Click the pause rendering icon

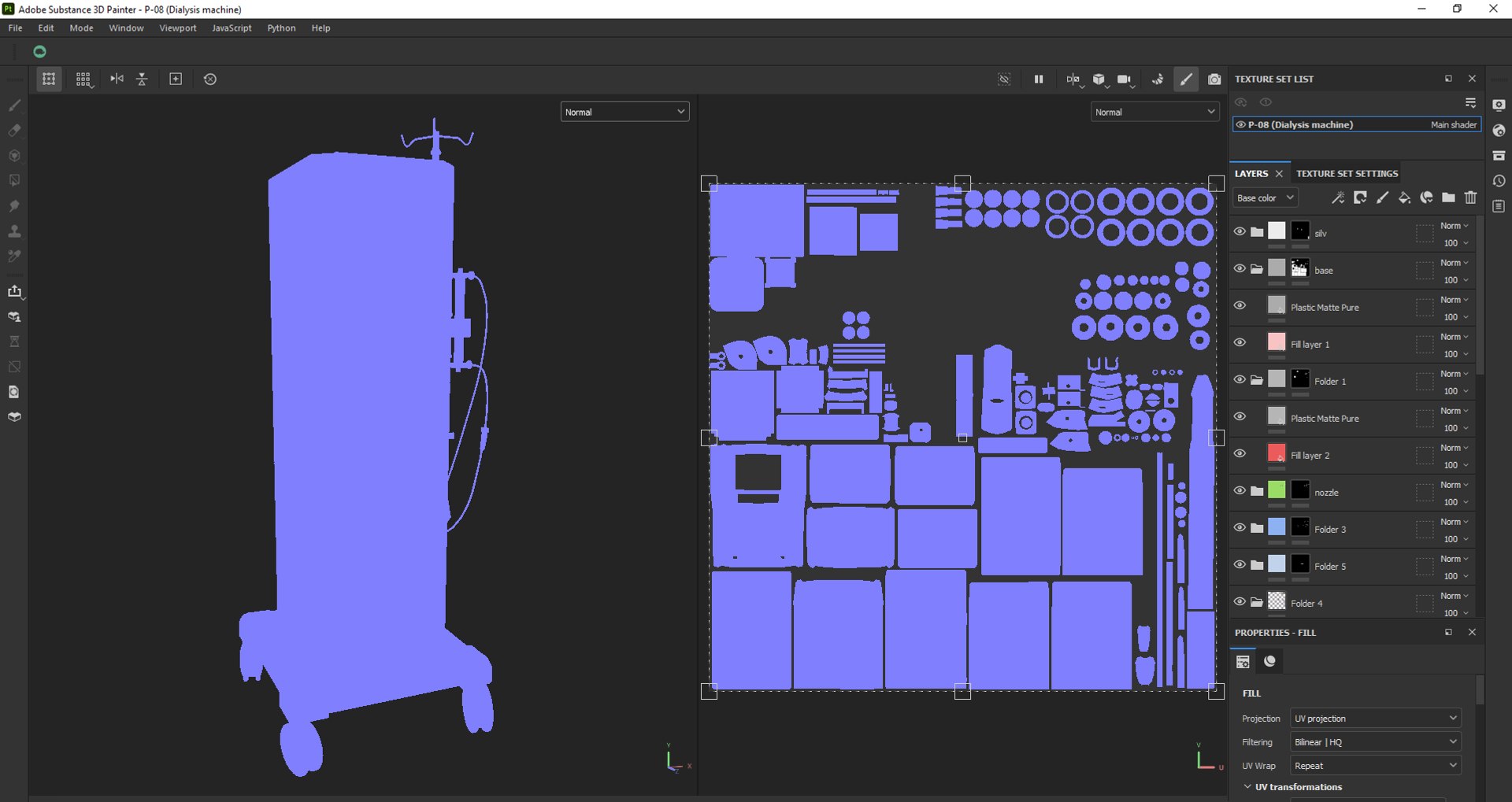pyautogui.click(x=1039, y=79)
